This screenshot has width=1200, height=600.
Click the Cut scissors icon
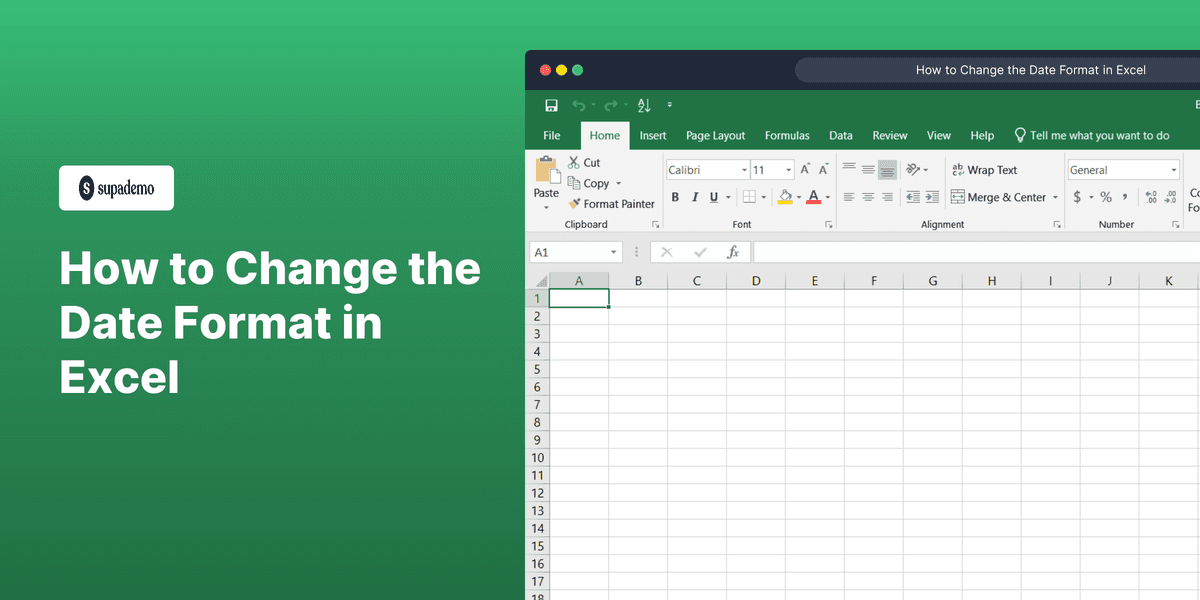tap(573, 161)
